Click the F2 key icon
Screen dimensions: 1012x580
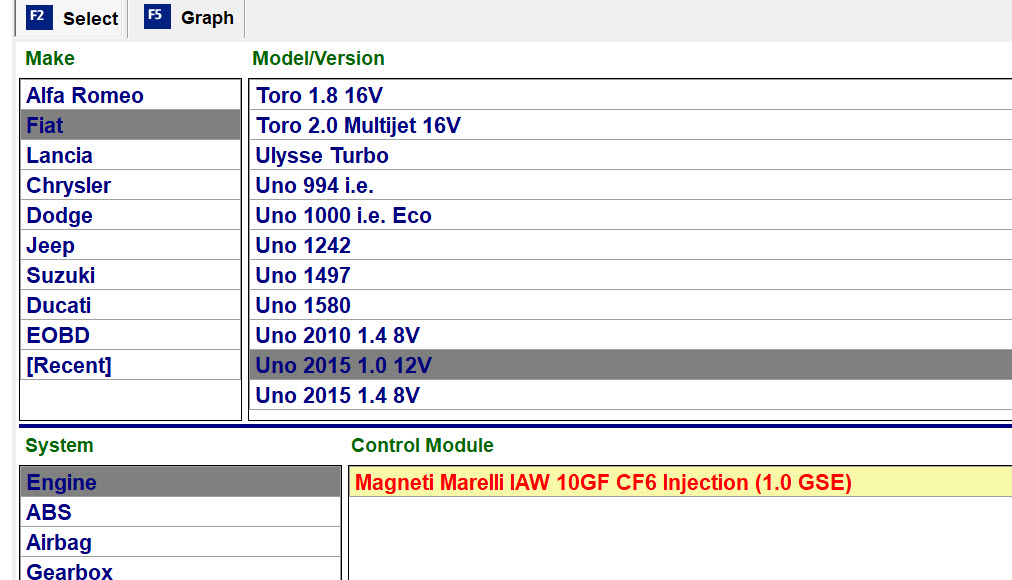(x=39, y=17)
